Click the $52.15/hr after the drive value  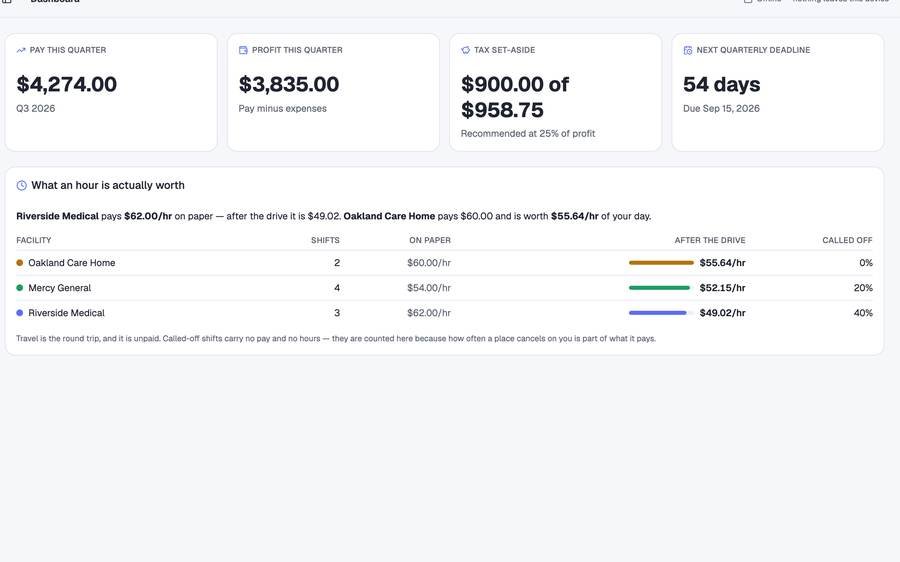point(723,288)
